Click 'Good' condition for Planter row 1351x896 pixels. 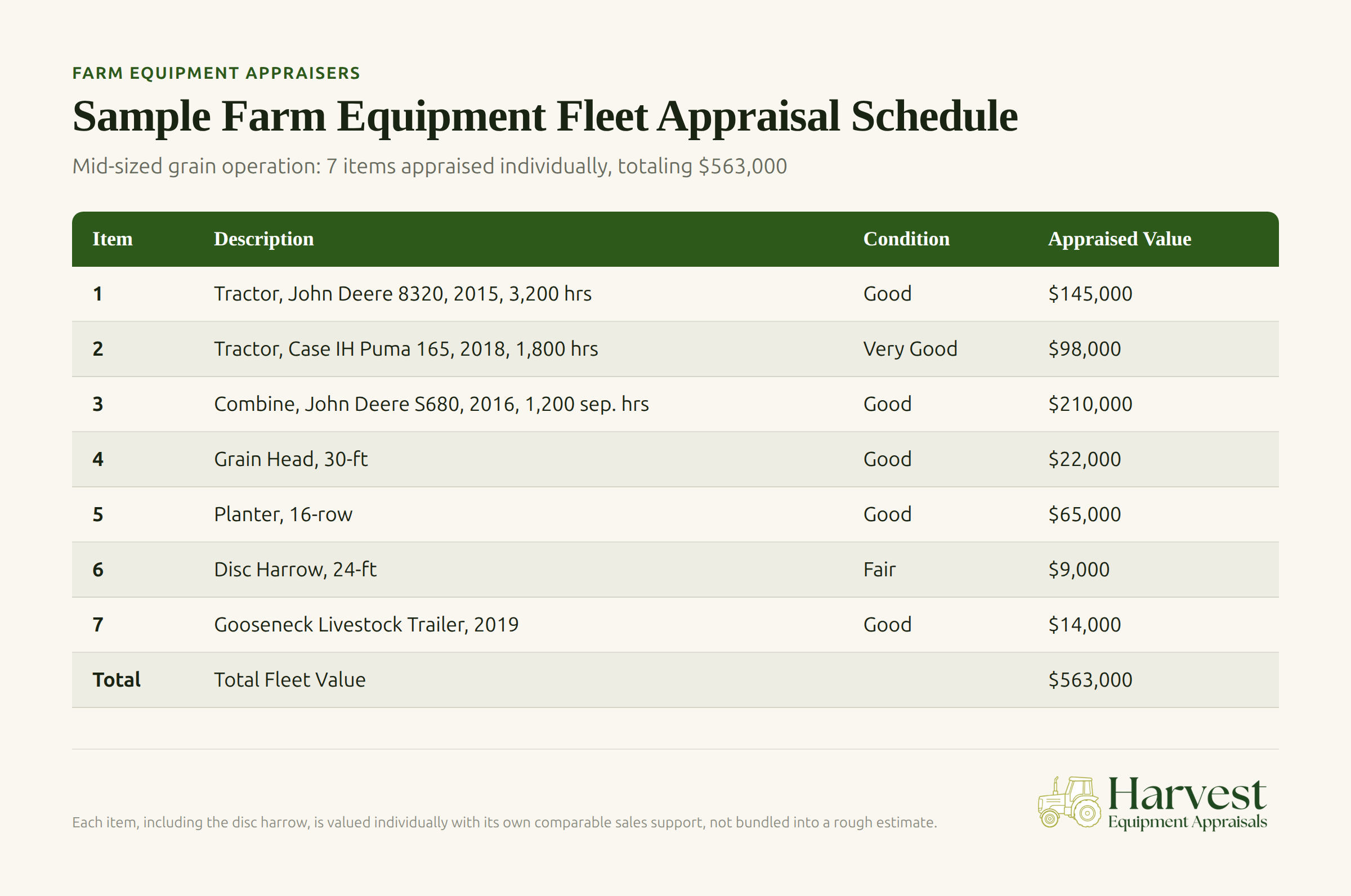pyautogui.click(x=887, y=514)
